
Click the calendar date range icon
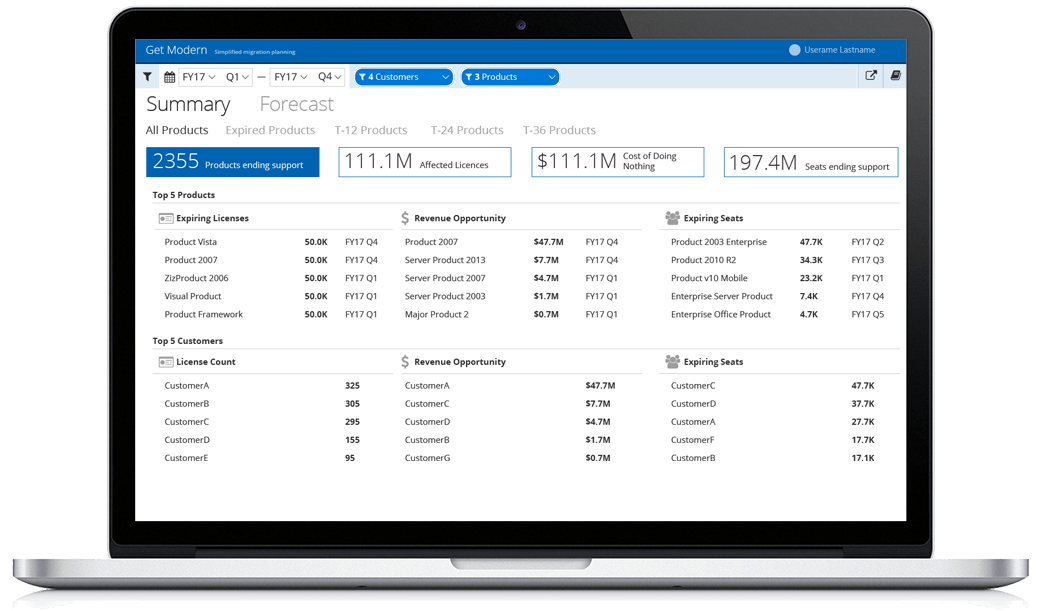tap(169, 77)
